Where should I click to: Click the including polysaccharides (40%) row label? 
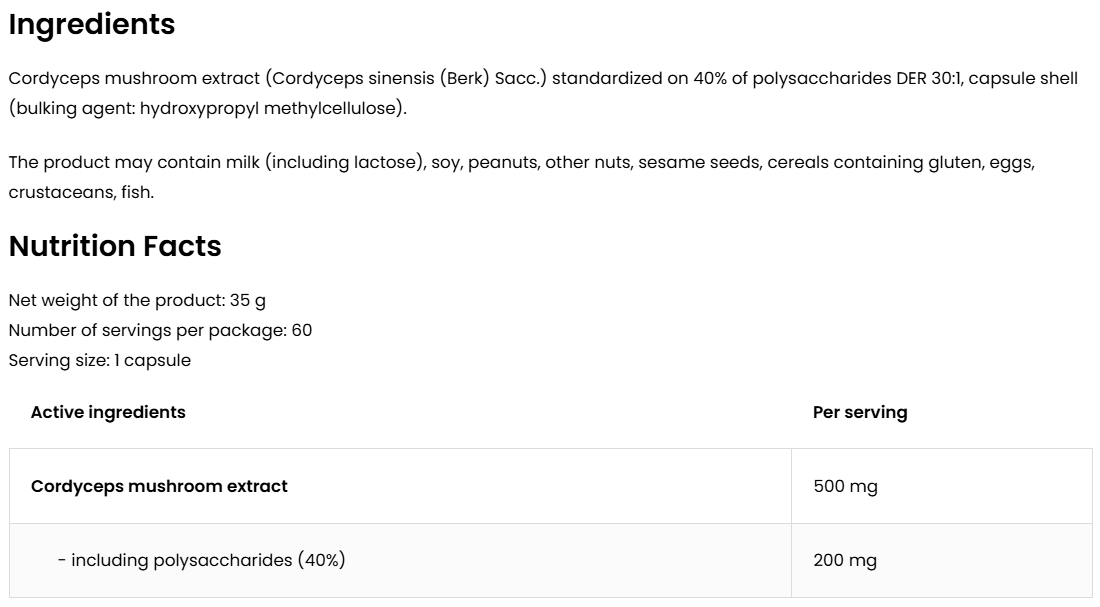click(x=201, y=560)
